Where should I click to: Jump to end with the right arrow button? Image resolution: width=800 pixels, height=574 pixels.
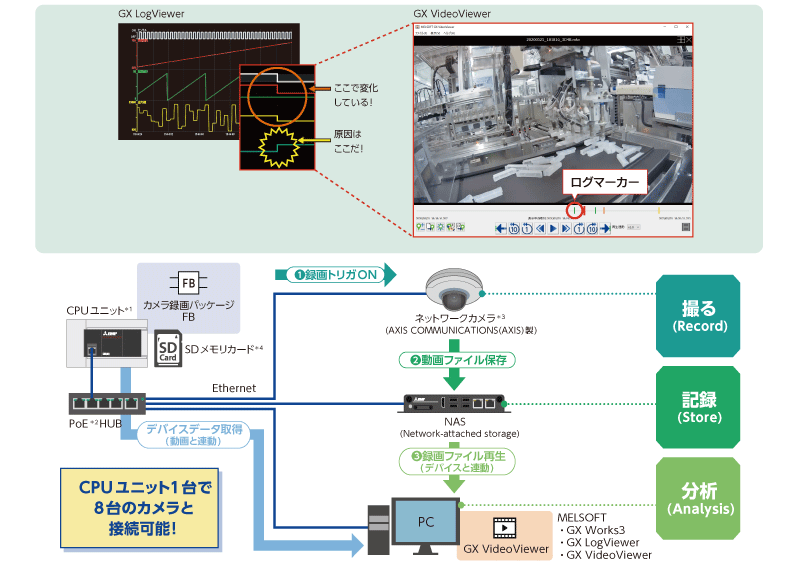(x=604, y=229)
